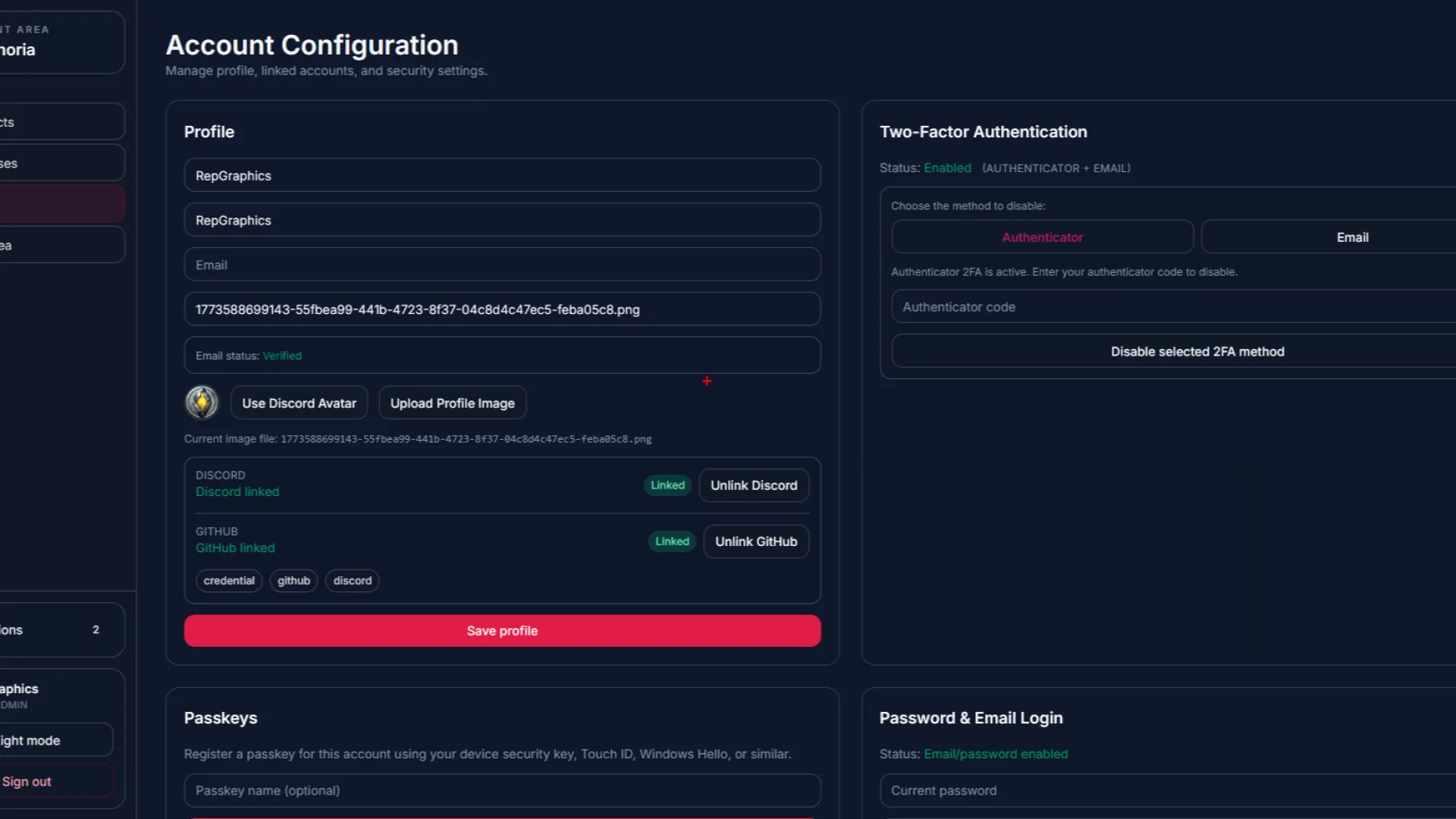Select Authenticator as 2FA method to disable
The image size is (1456, 819).
[1042, 237]
